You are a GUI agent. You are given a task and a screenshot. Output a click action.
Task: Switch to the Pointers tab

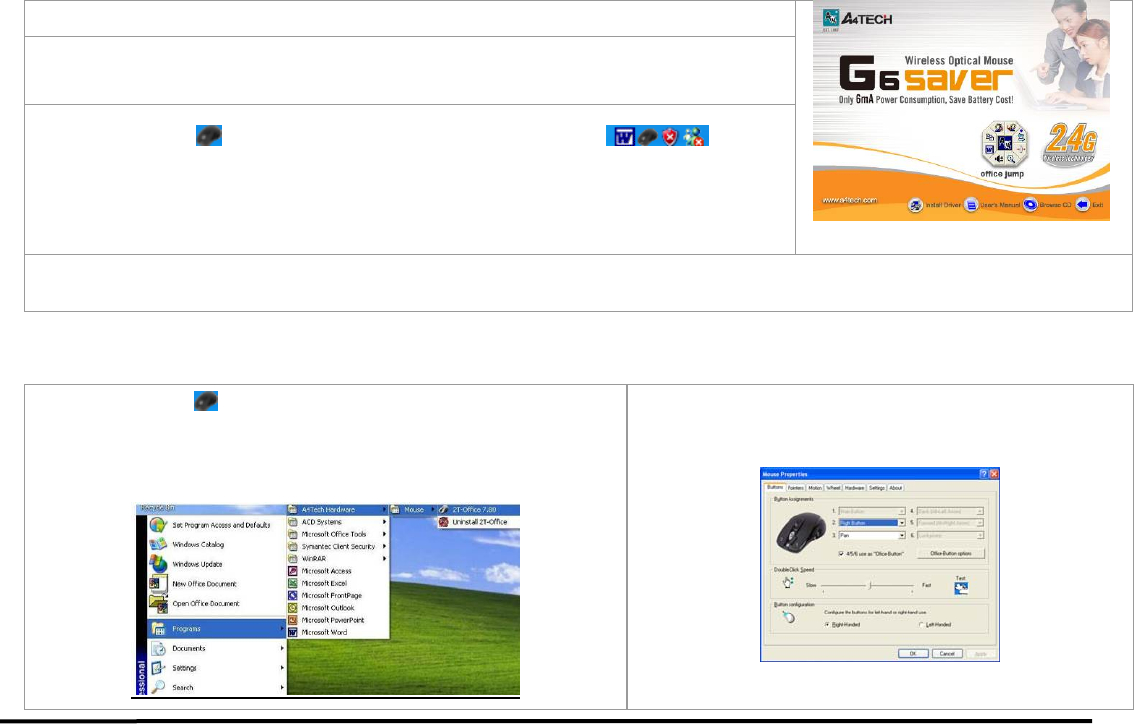(x=796, y=487)
